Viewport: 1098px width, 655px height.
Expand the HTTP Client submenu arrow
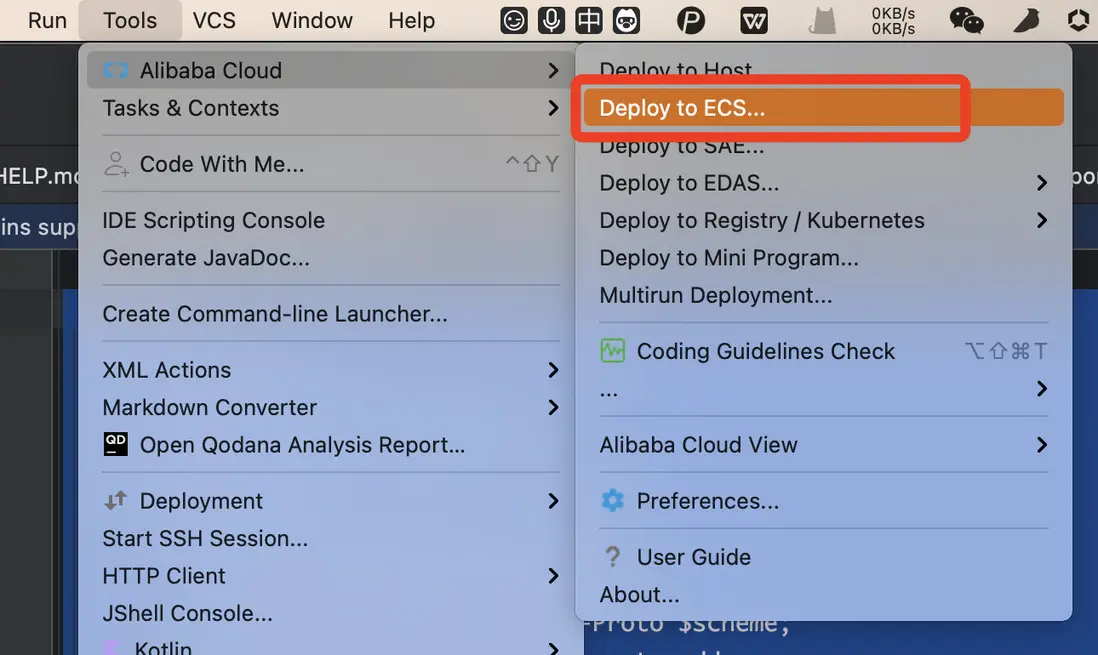[x=553, y=576]
